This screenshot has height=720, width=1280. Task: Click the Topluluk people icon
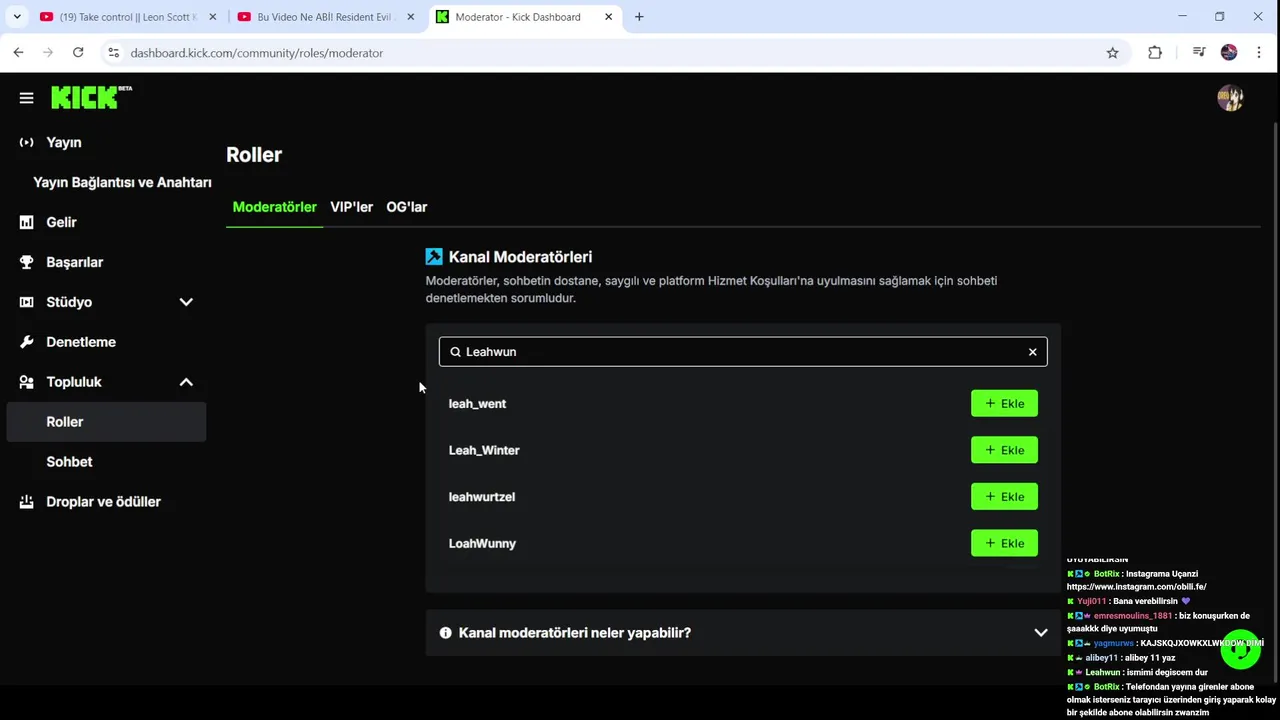27,382
